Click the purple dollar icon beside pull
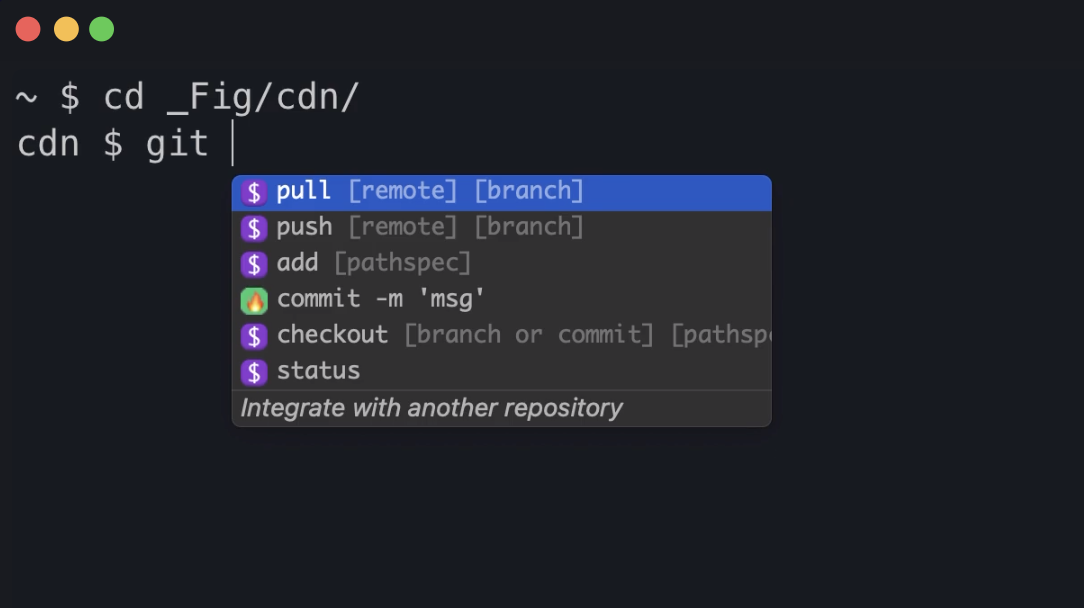The image size is (1084, 608). coord(254,192)
